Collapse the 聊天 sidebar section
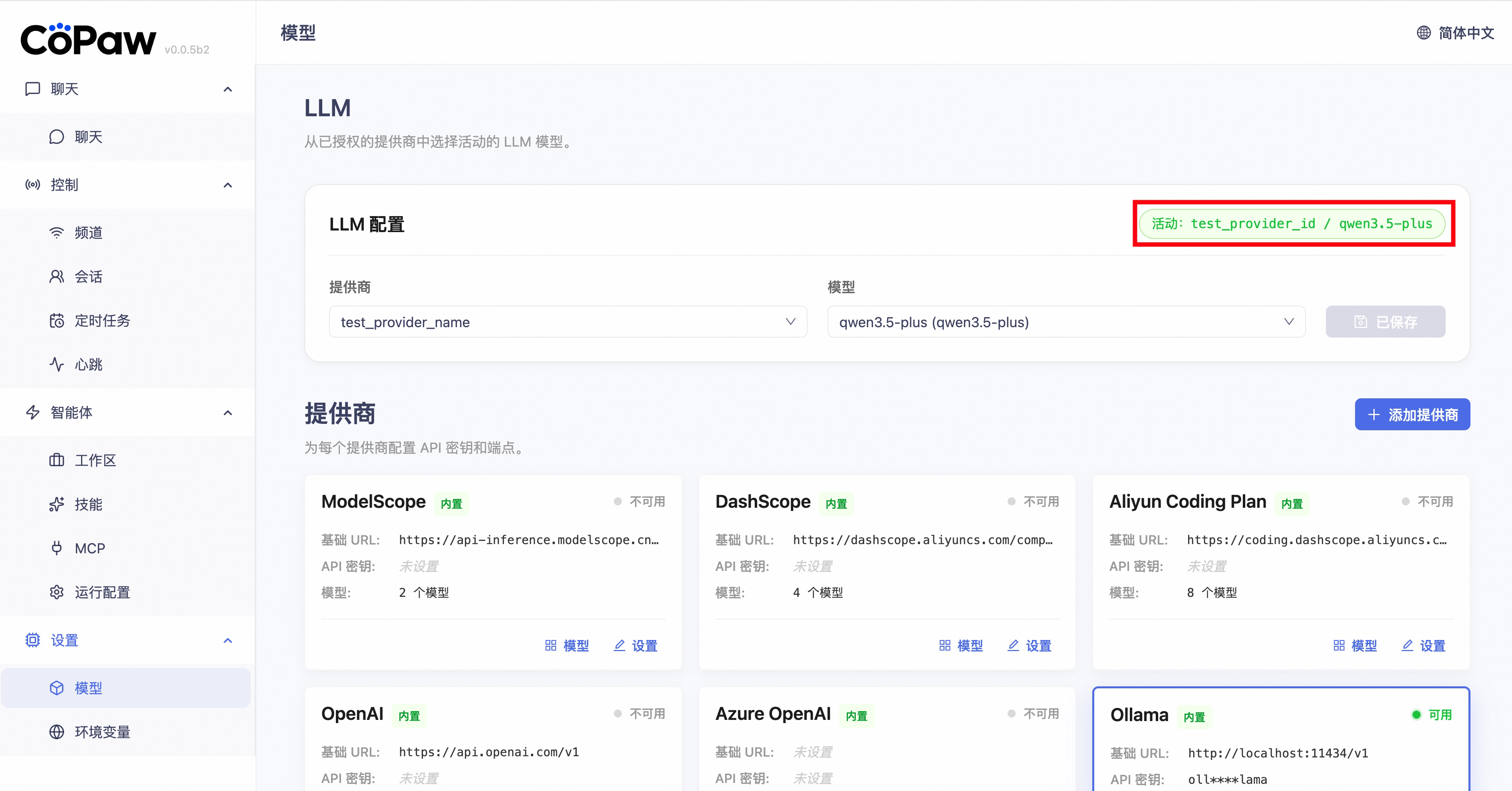 tap(228, 89)
